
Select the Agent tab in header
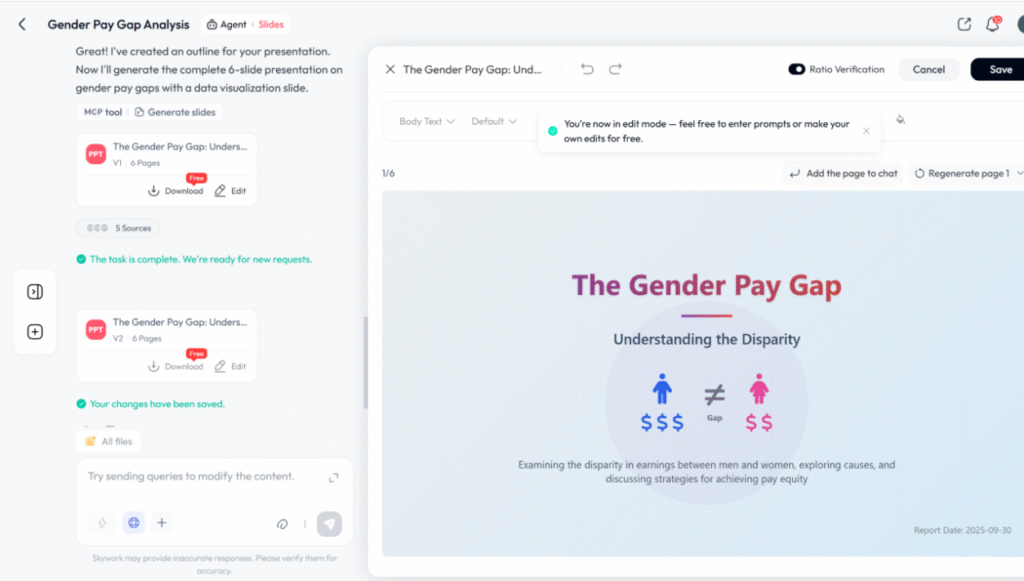(227, 24)
